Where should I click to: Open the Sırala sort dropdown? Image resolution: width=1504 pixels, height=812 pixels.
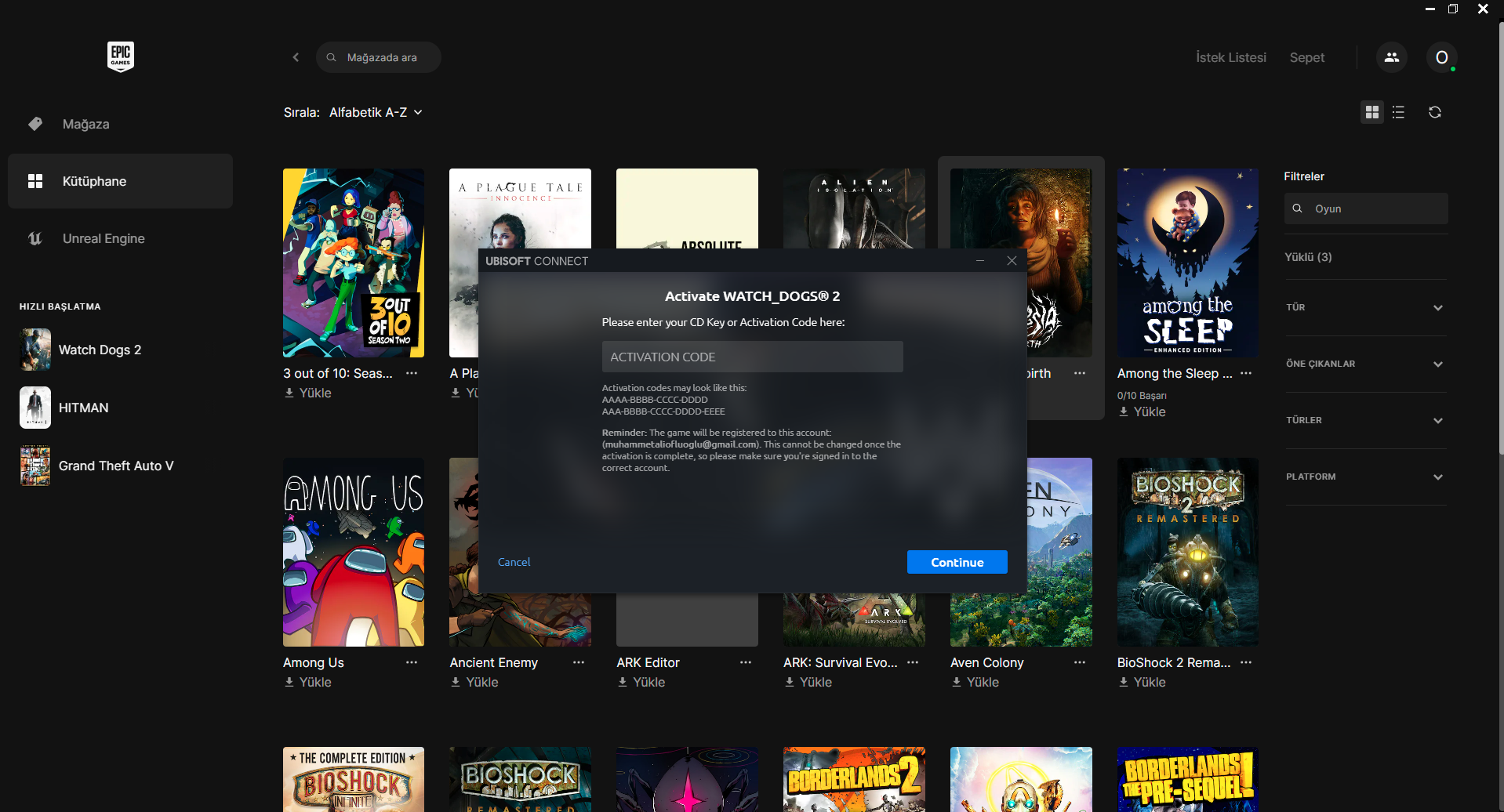tap(376, 112)
